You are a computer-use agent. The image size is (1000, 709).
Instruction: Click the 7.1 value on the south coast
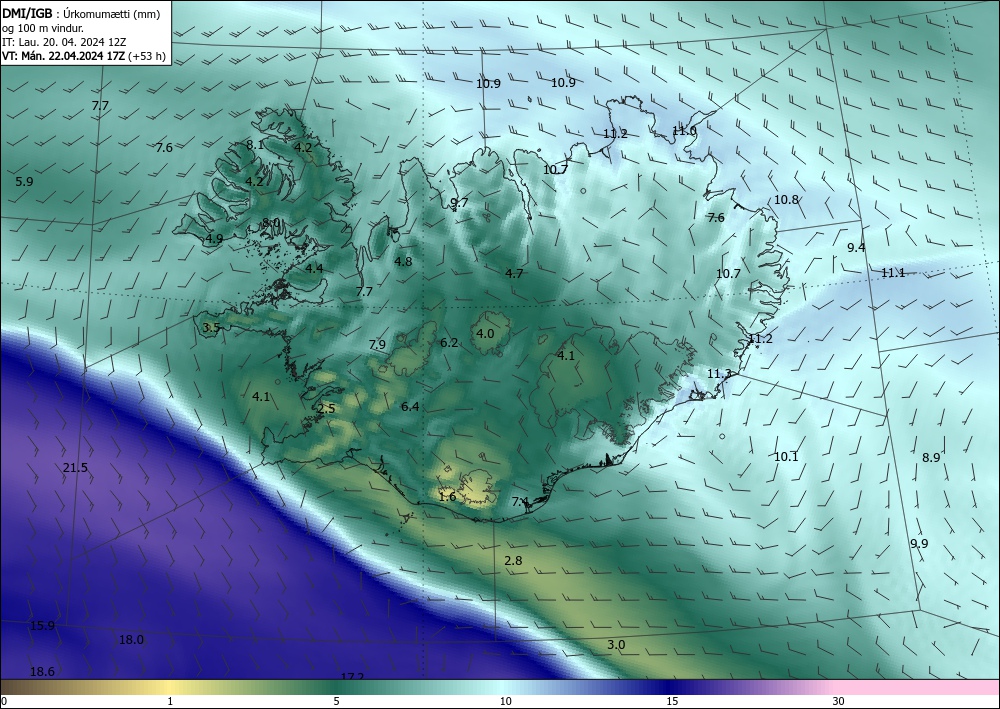tap(520, 502)
